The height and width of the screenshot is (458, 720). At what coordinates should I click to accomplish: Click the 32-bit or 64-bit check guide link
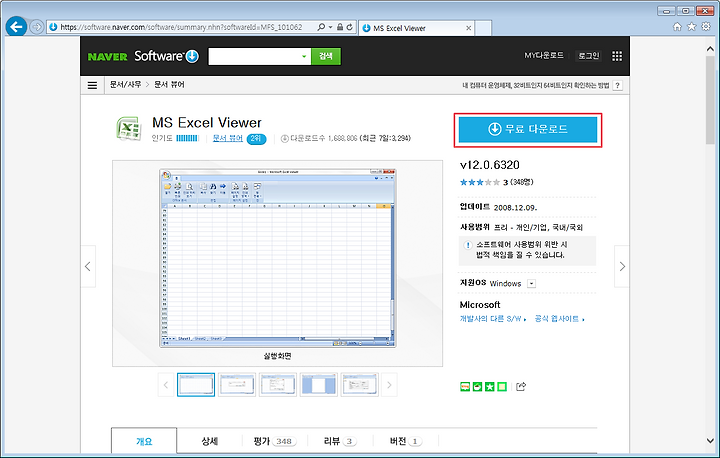(535, 85)
